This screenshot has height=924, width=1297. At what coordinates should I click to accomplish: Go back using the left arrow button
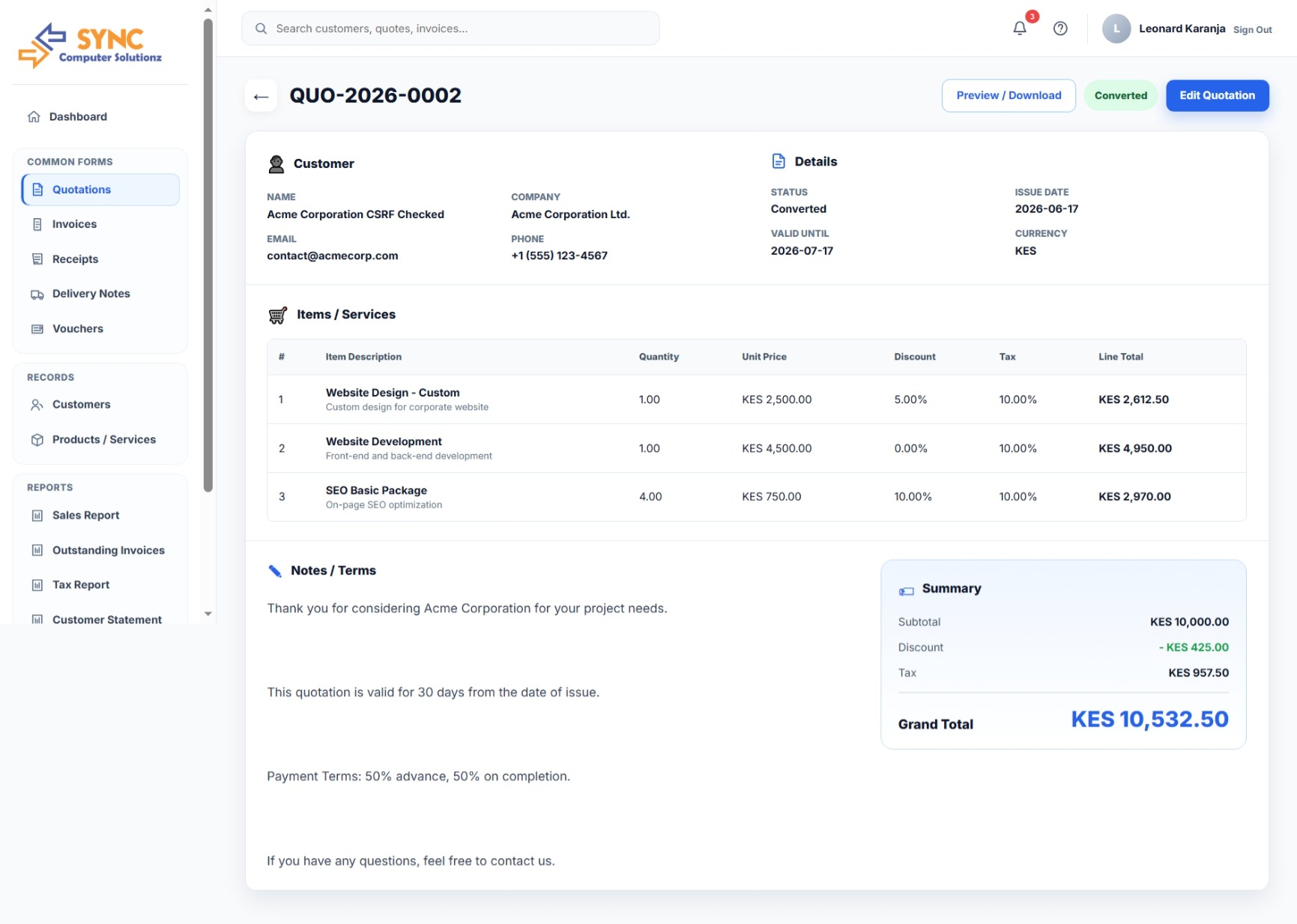coord(261,96)
